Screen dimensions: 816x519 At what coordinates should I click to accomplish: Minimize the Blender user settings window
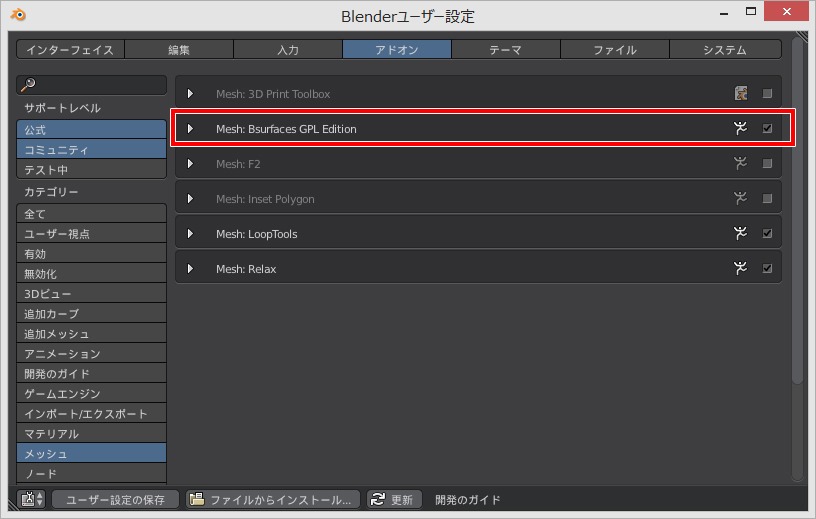click(723, 12)
